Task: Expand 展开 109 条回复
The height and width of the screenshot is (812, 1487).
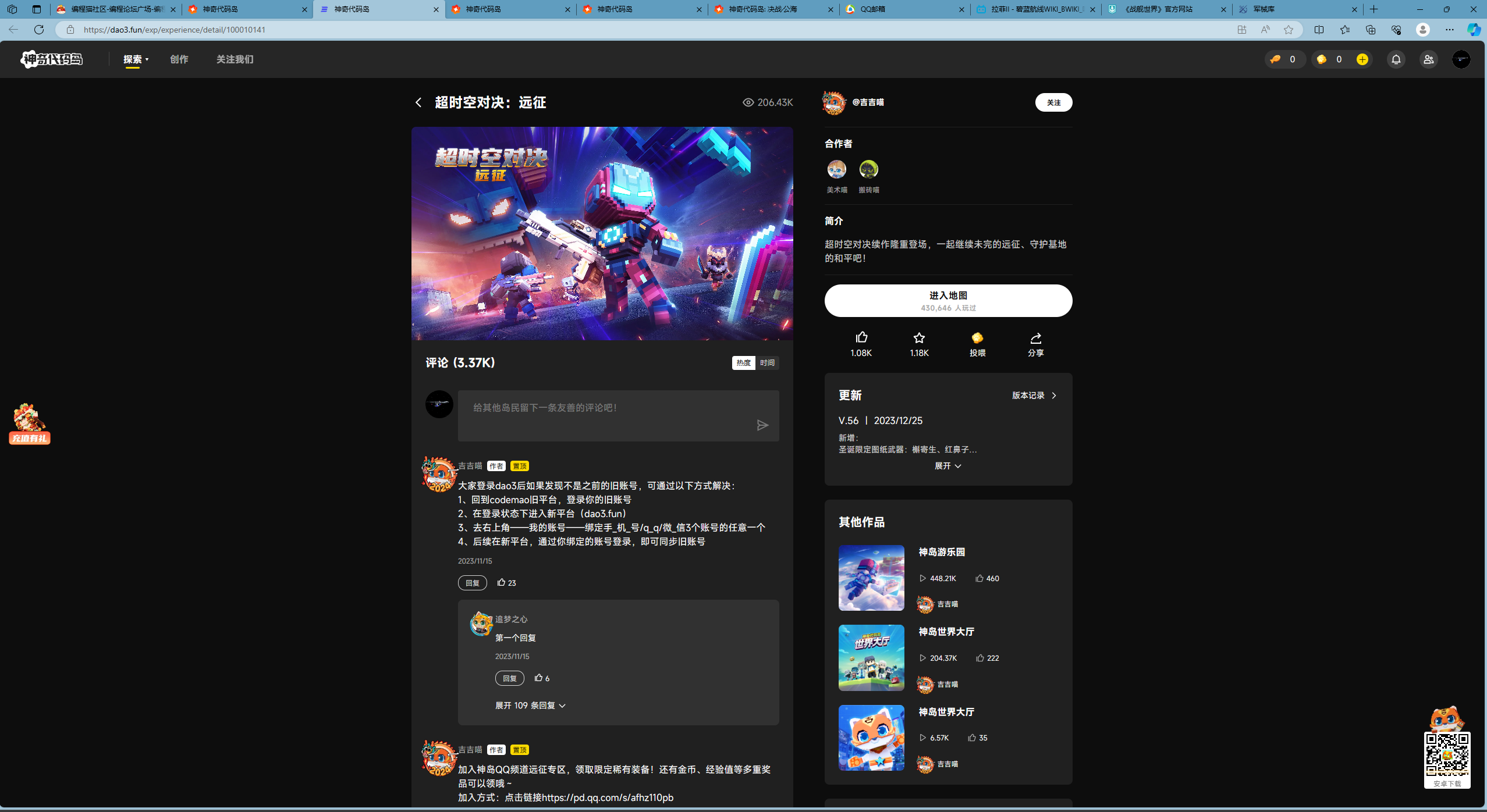Action: pyautogui.click(x=530, y=706)
